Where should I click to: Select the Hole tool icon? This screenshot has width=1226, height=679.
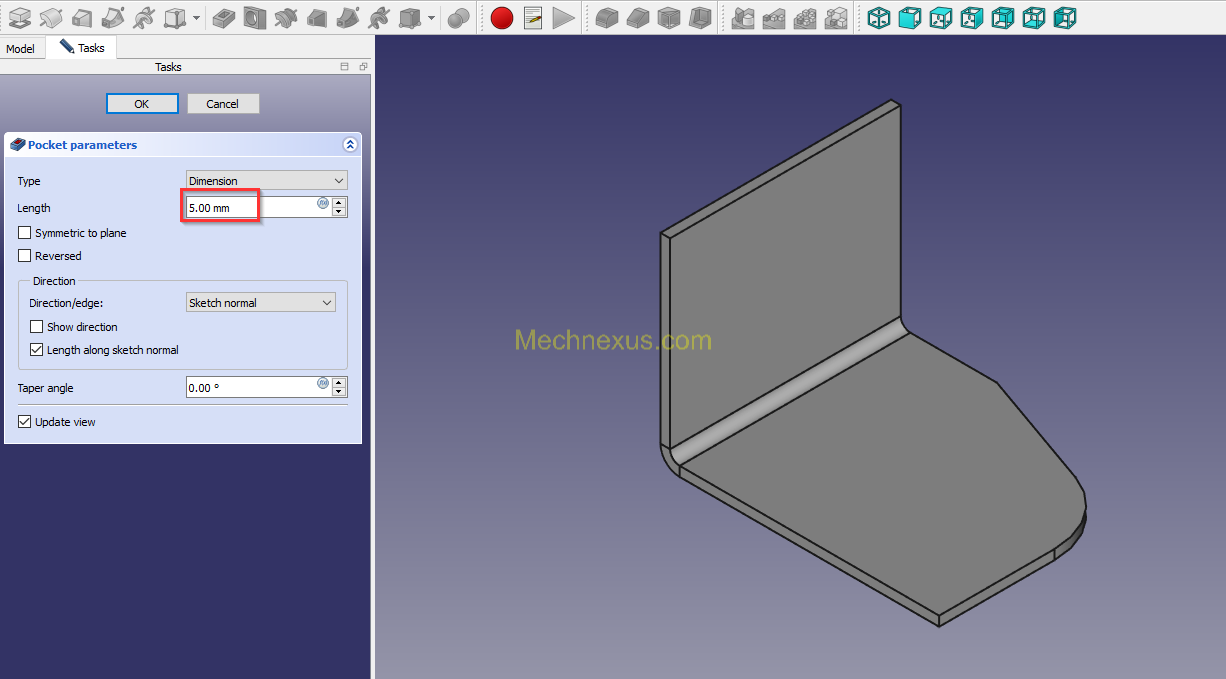tap(255, 17)
